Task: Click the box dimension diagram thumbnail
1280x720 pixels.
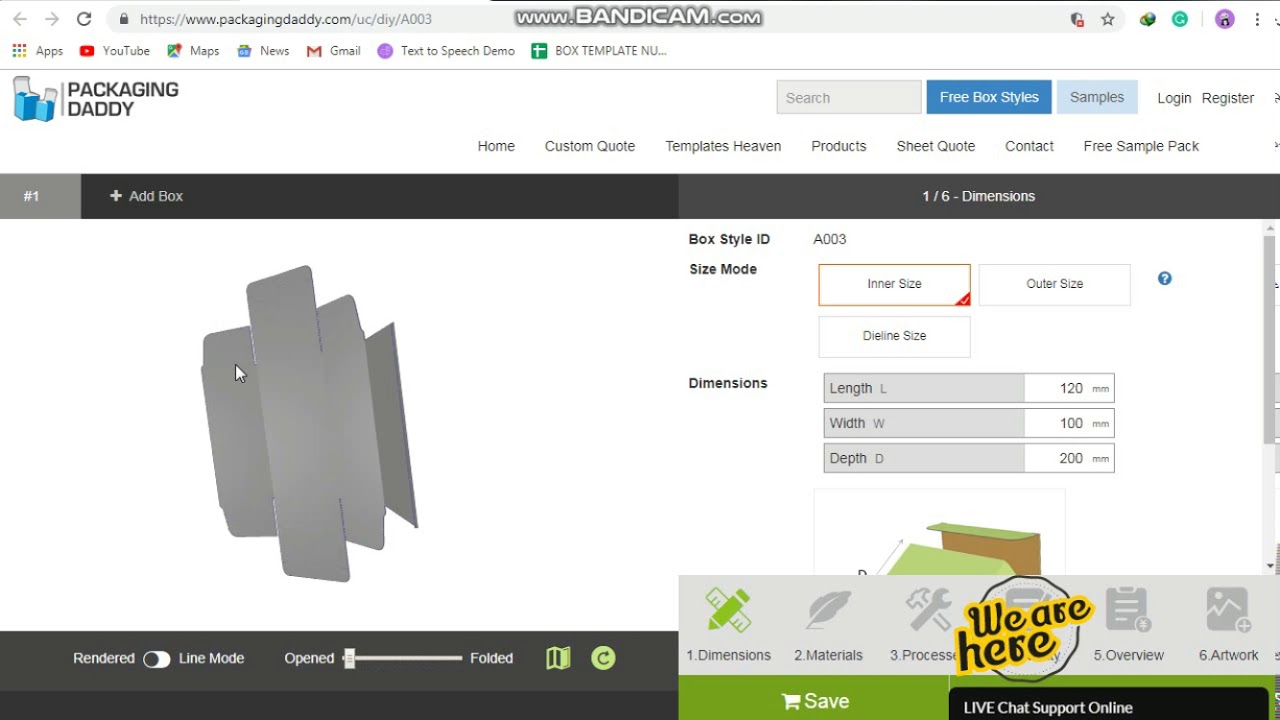Action: [939, 532]
